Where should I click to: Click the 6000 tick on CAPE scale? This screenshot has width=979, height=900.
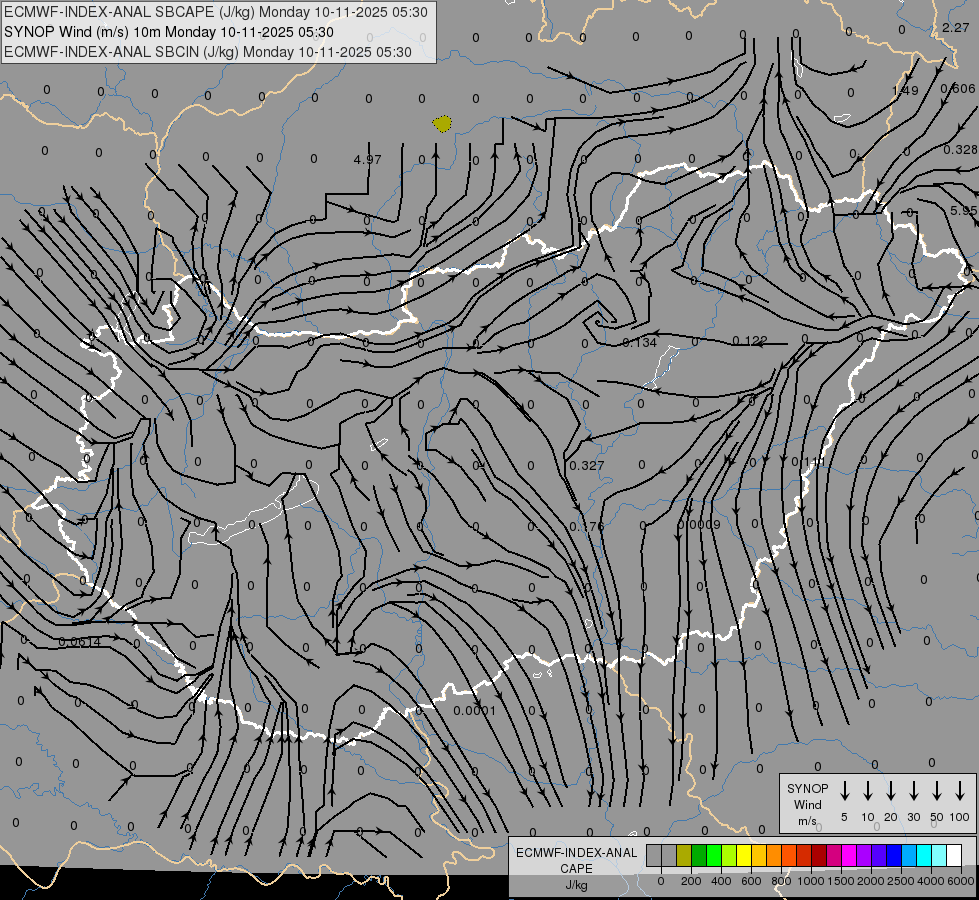click(961, 881)
